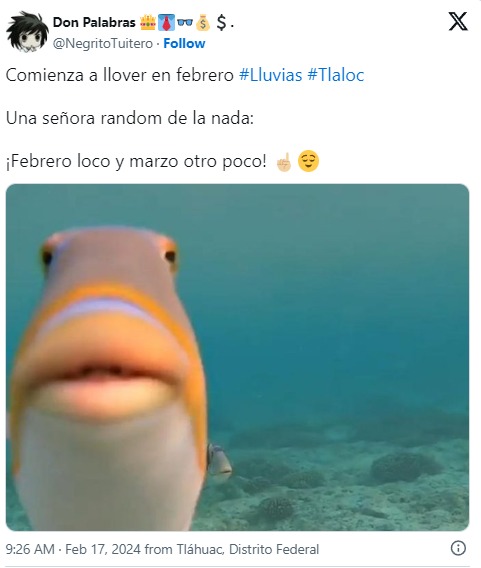
Task: Follow the @NegritoTuitero account
Action: click(x=184, y=43)
